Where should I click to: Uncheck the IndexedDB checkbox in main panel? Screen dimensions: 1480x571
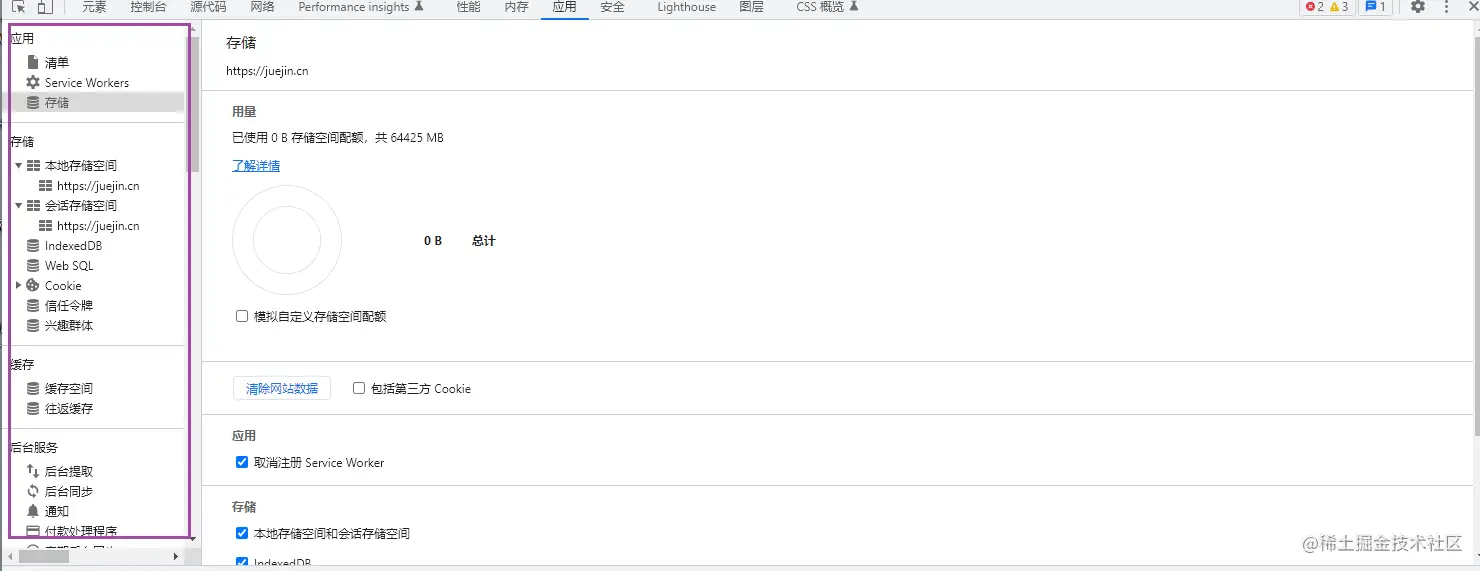click(242, 563)
